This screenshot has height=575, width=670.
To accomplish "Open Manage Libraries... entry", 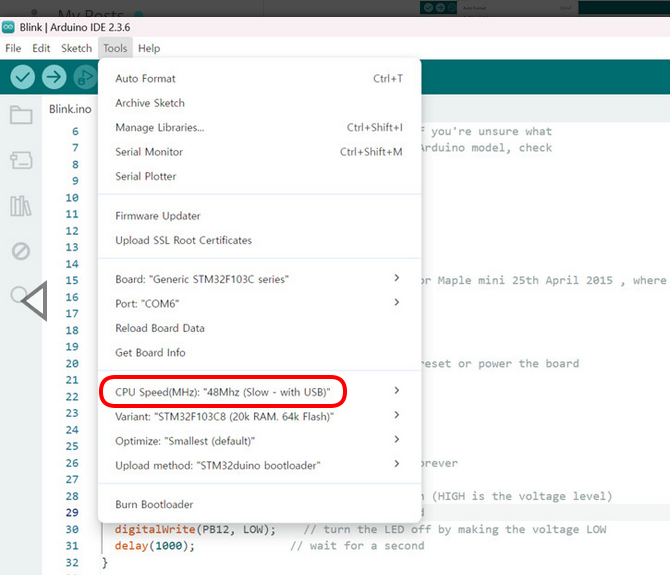I will (x=259, y=127).
